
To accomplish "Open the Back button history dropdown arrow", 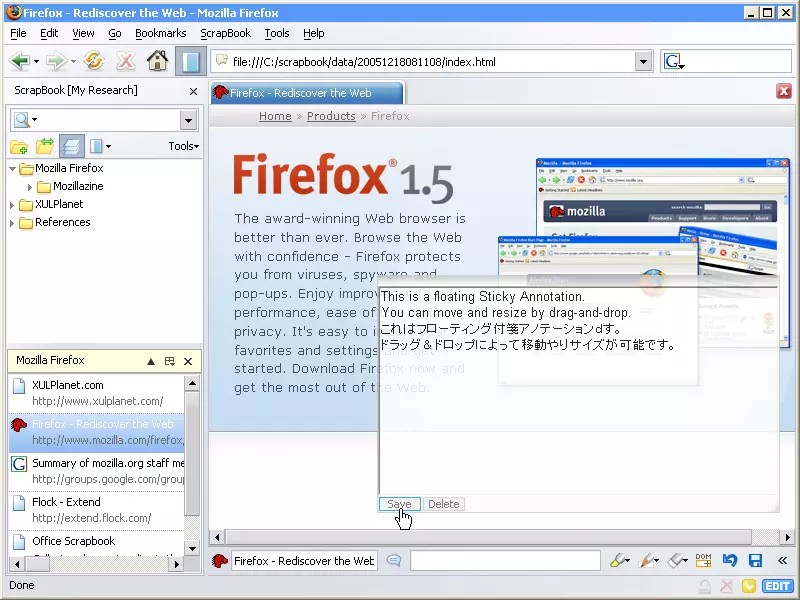I will click(36, 62).
